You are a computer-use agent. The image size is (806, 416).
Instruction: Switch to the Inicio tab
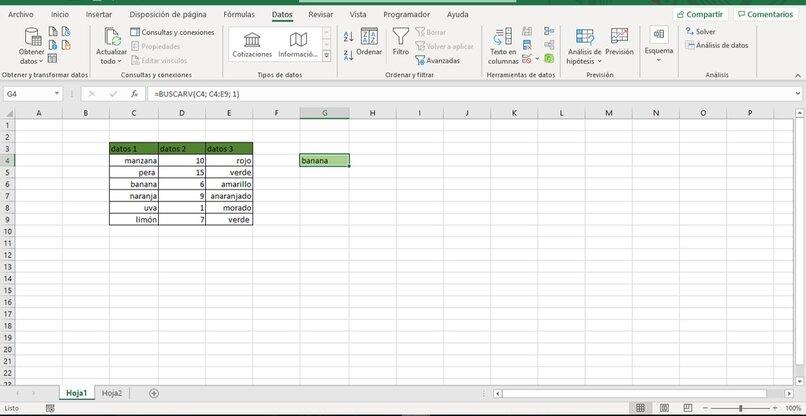[x=60, y=14]
